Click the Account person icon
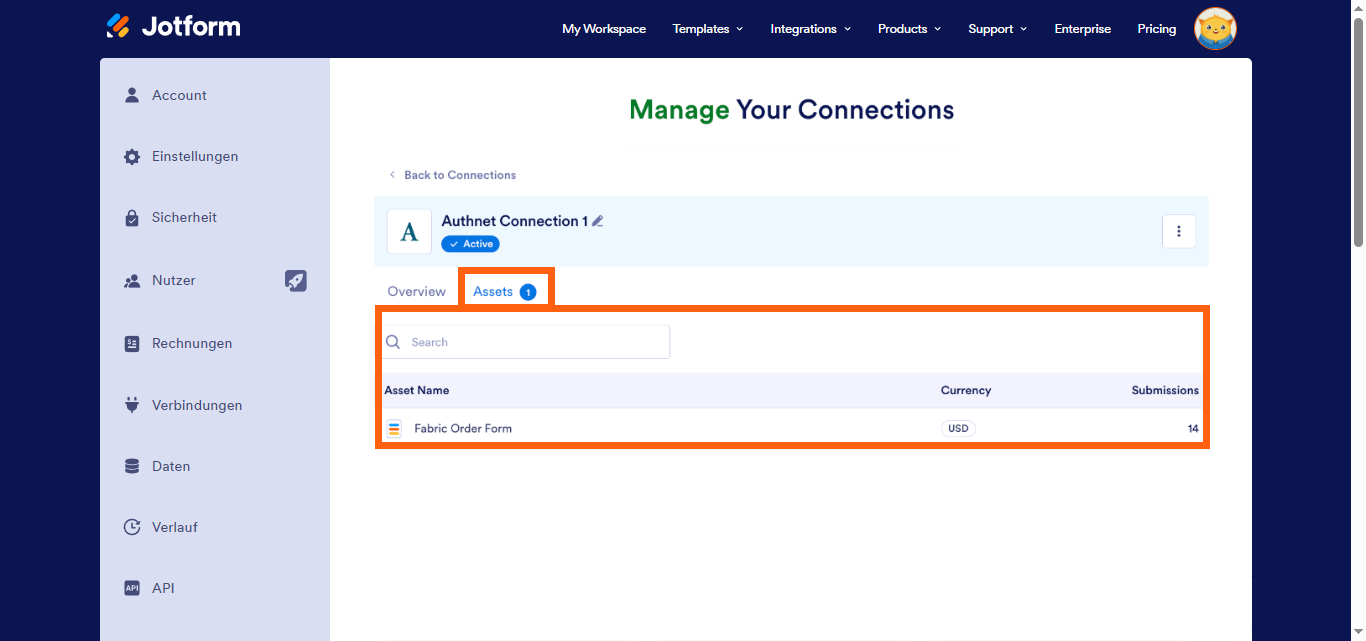The width and height of the screenshot is (1366, 641). pyautogui.click(x=132, y=95)
